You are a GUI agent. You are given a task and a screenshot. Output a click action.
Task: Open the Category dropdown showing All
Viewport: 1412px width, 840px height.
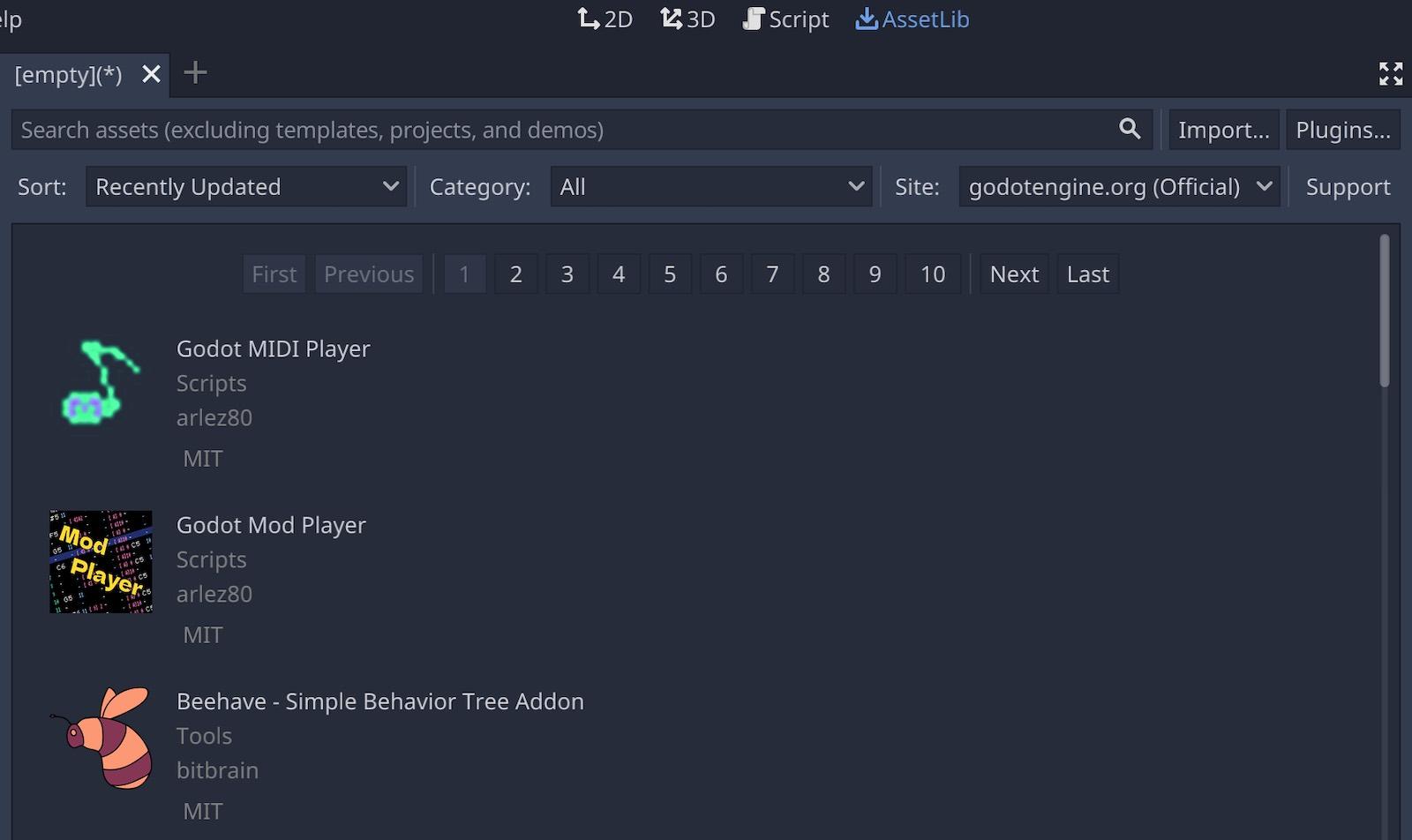point(711,186)
